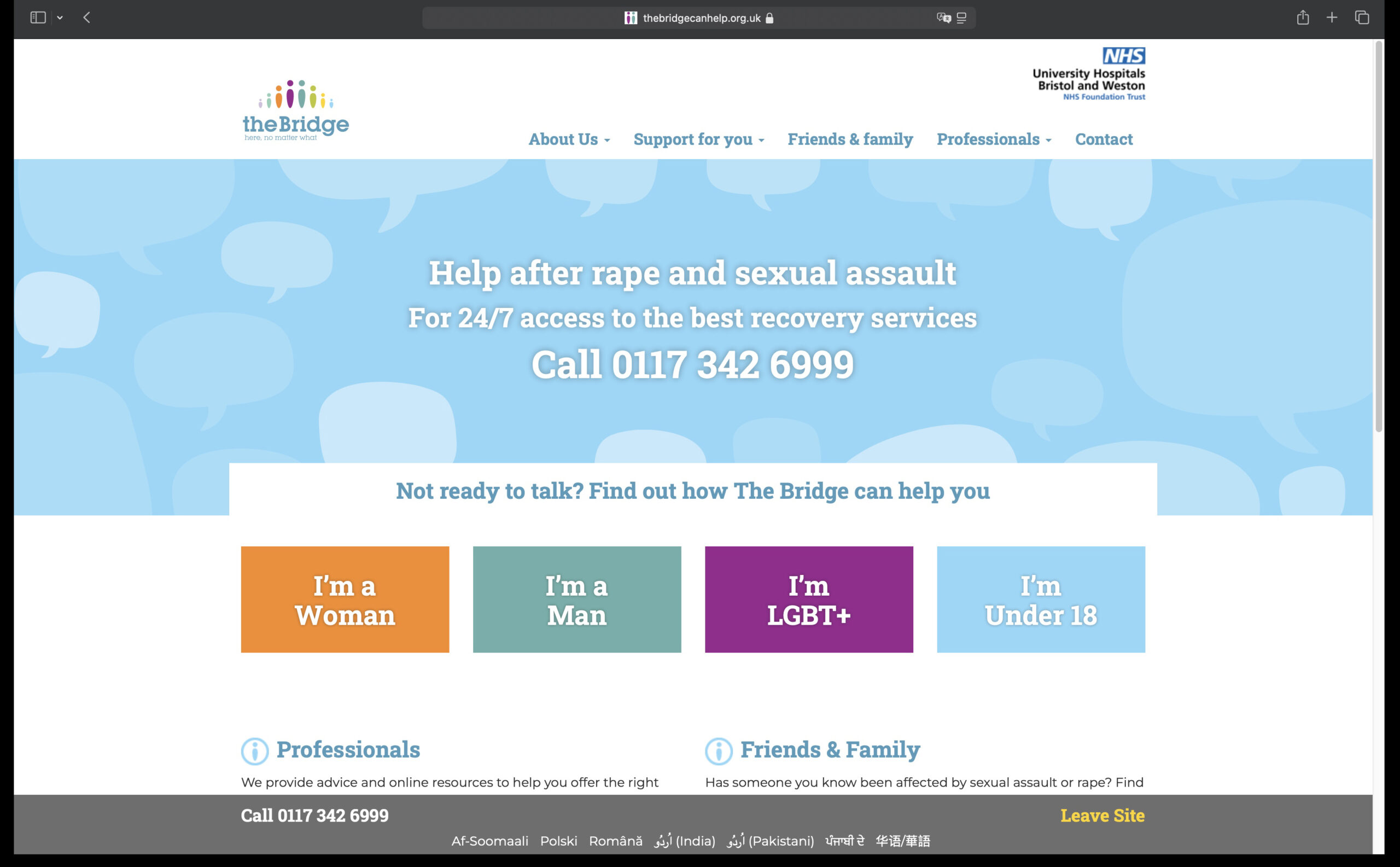Click the padlock icon in address bar

[769, 19]
